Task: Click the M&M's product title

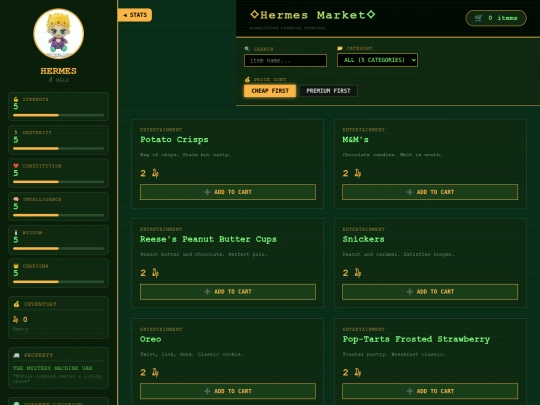Action: click(355, 139)
